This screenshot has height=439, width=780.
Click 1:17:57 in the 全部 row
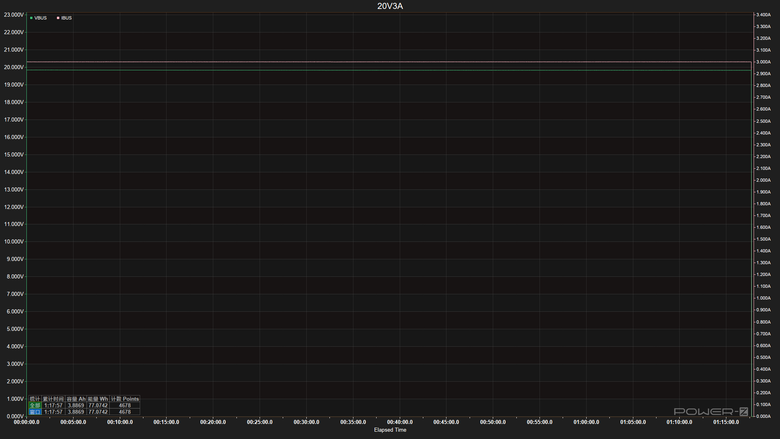[x=53, y=405]
